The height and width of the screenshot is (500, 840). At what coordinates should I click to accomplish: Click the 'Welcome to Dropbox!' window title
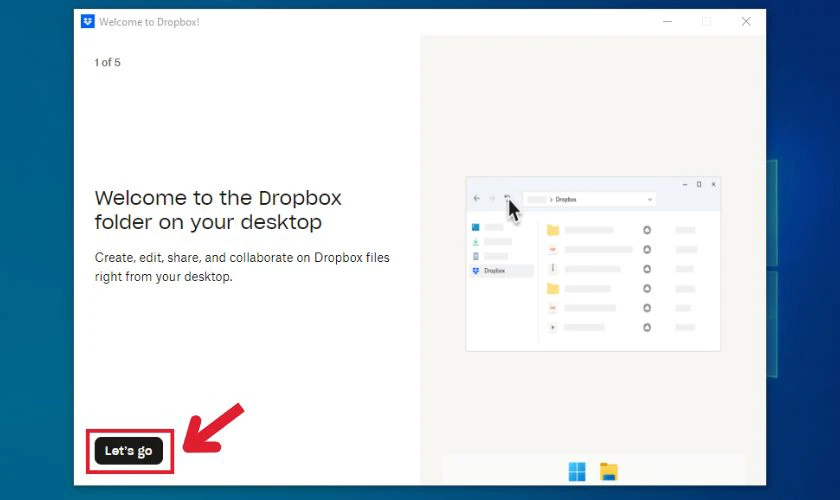(149, 22)
